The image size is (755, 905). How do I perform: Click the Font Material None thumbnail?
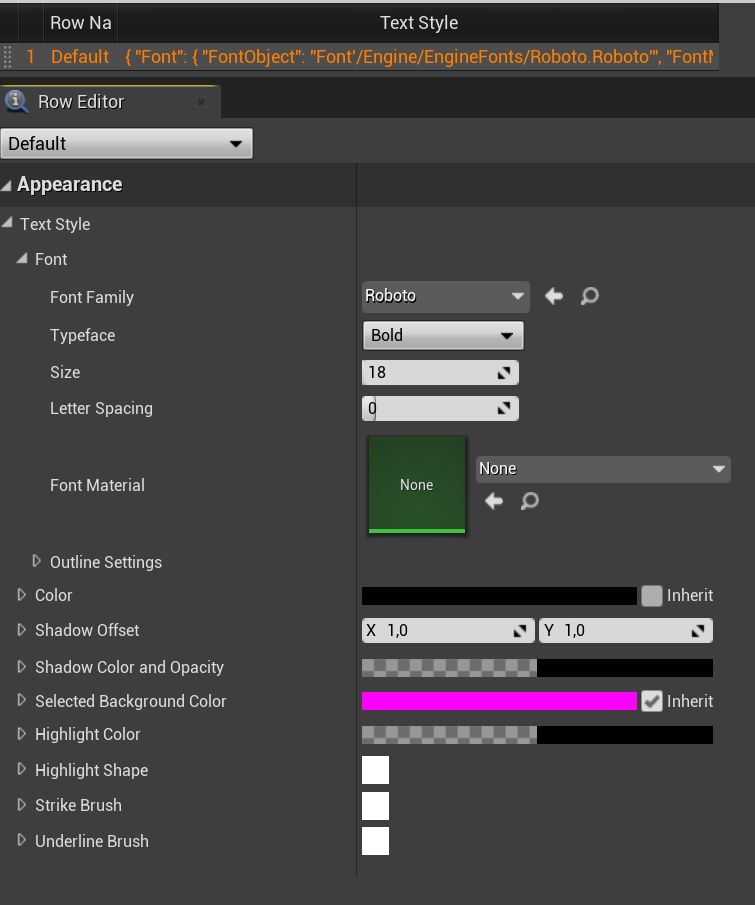click(417, 485)
